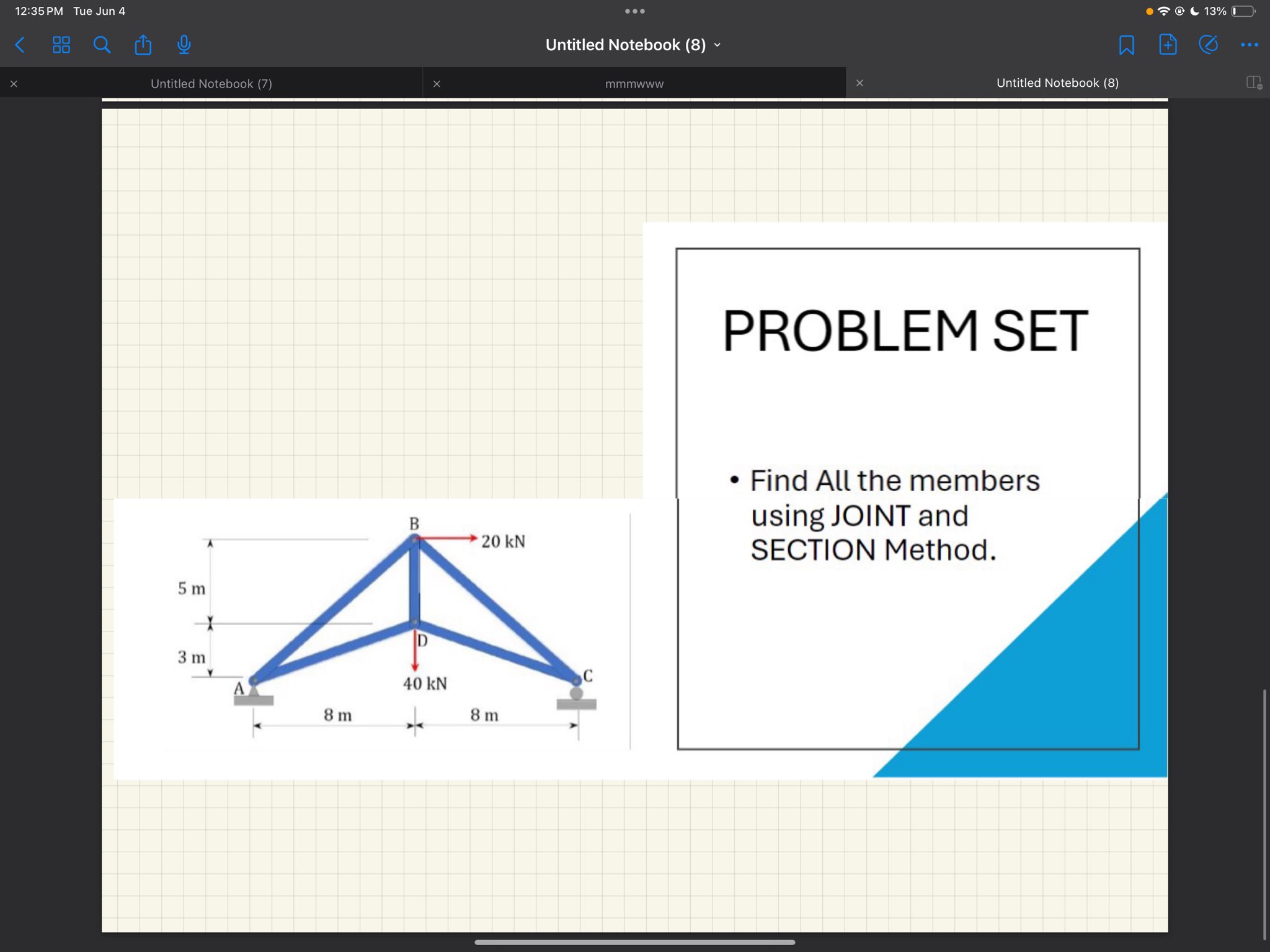
Task: Toggle the pencil editing mode icon
Action: pyautogui.click(x=1208, y=45)
